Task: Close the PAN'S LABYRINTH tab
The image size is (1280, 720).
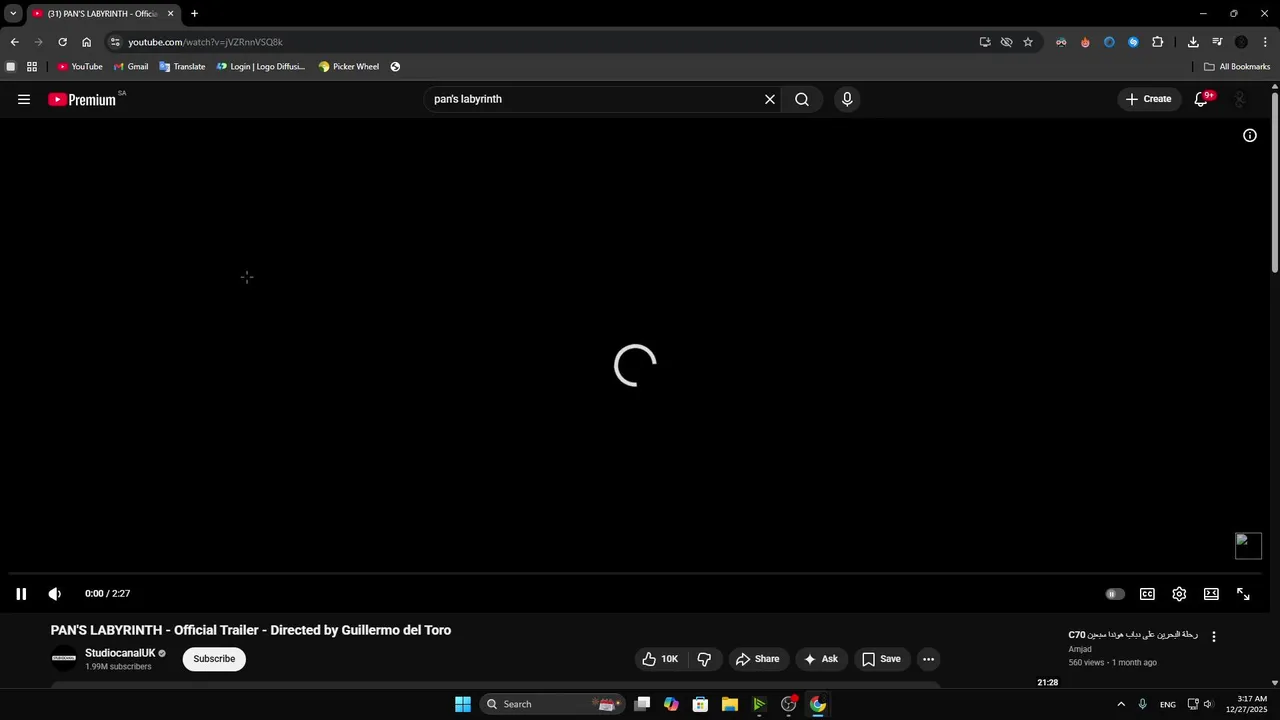Action: (170, 14)
